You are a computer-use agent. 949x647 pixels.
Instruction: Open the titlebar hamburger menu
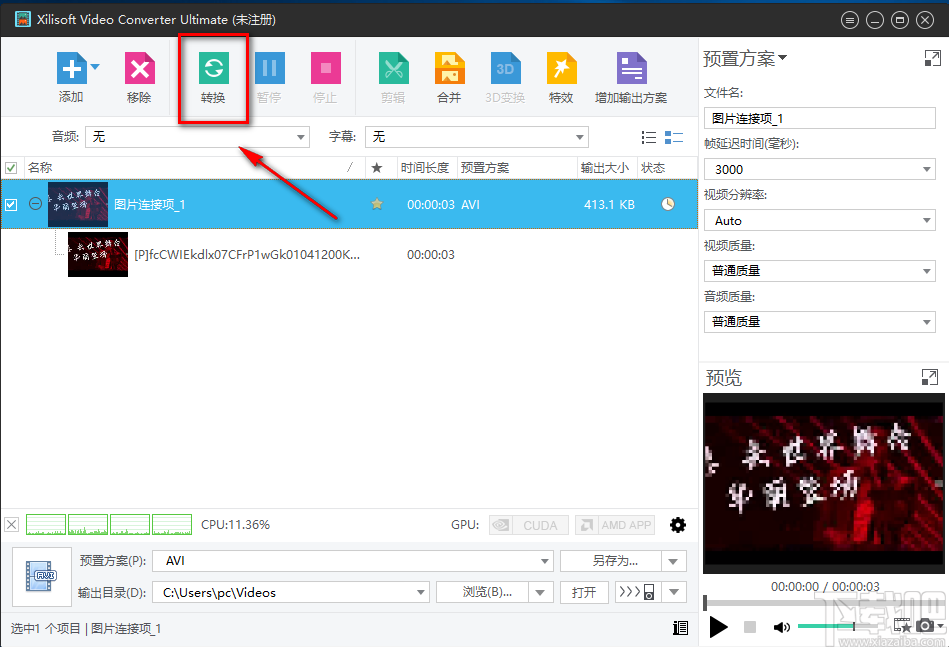pyautogui.click(x=849, y=19)
